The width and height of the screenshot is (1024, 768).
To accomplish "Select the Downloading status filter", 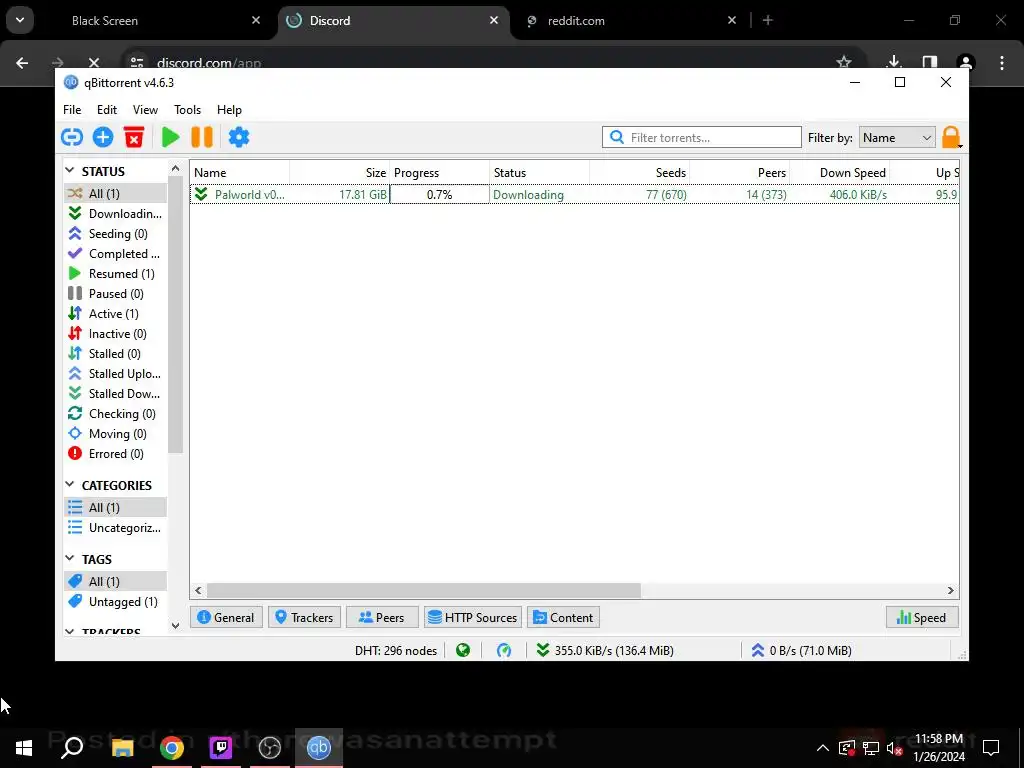I will (116, 214).
